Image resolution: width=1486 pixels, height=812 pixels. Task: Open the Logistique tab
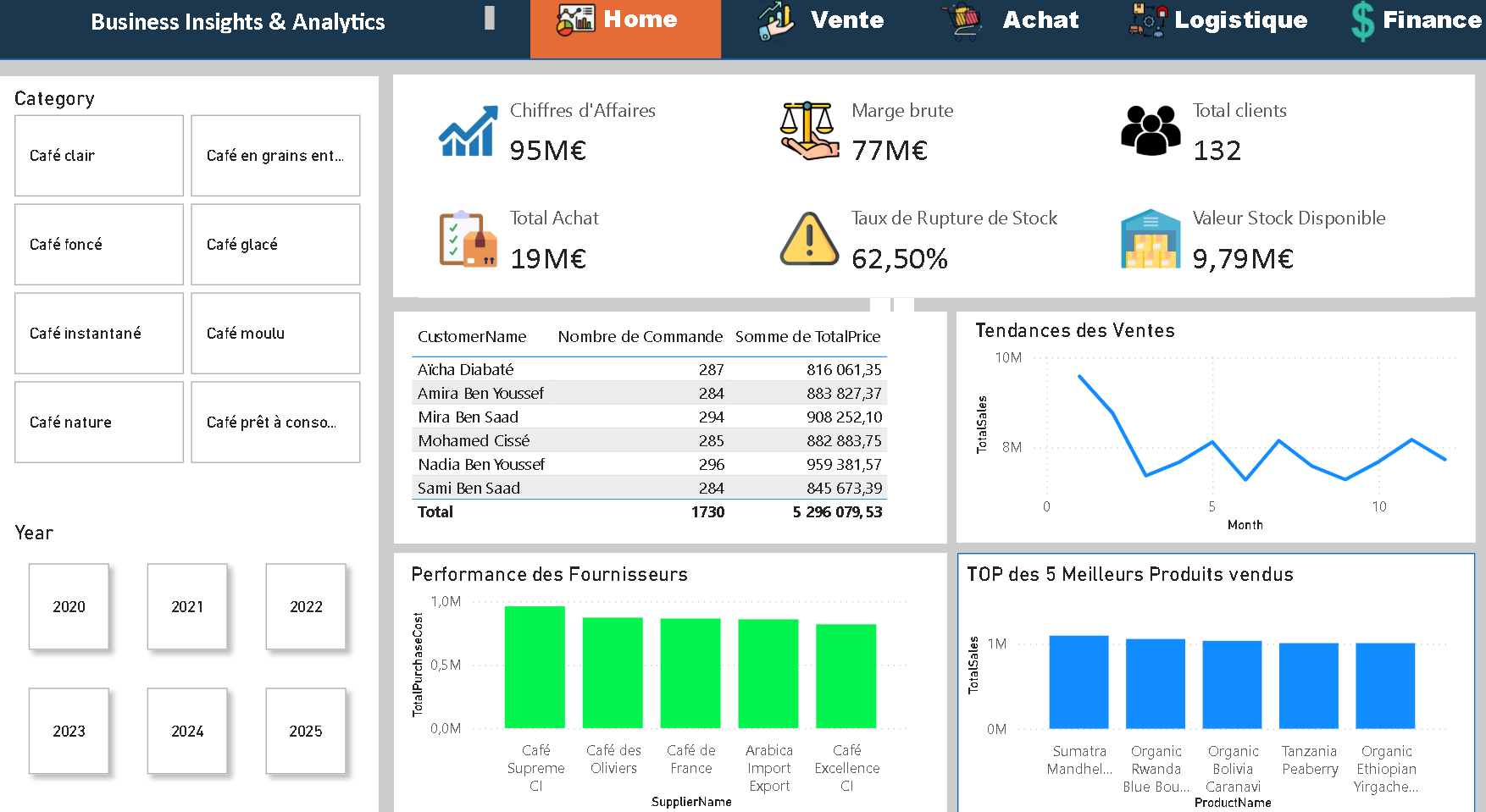click(x=1241, y=20)
